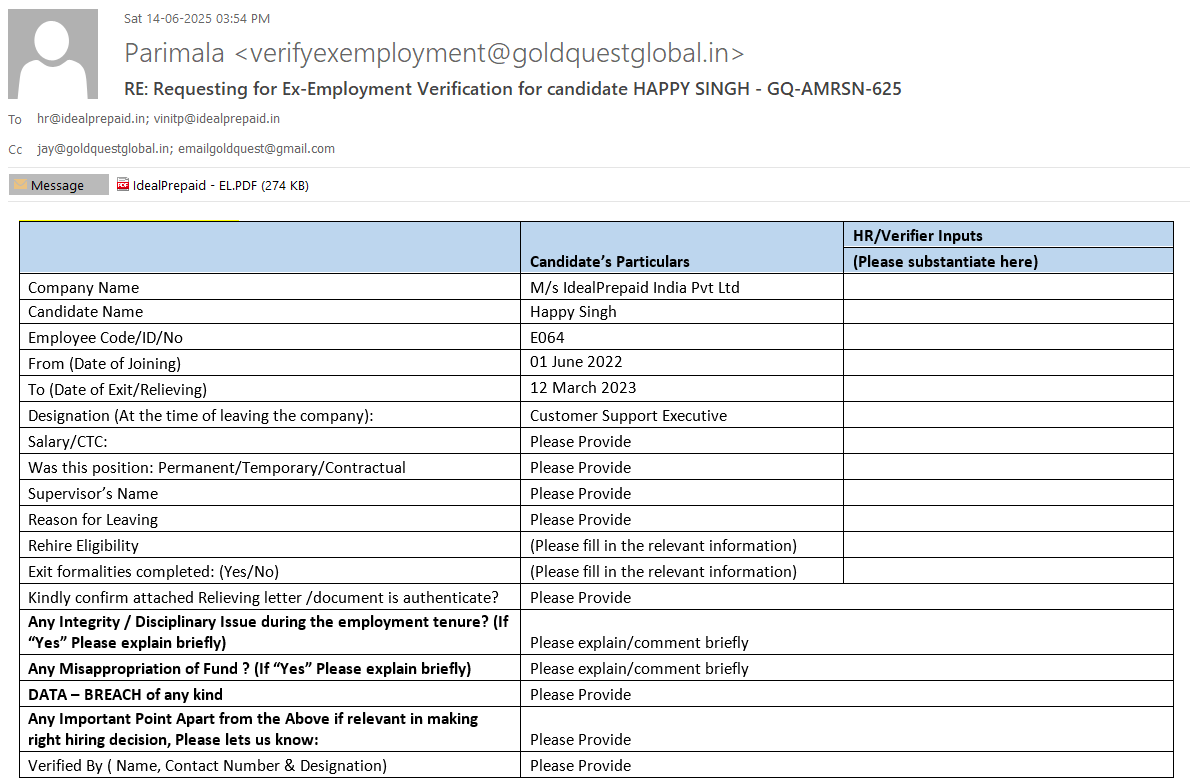Click the Customer Support Executive designation cell
The image size is (1190, 782).
628,416
